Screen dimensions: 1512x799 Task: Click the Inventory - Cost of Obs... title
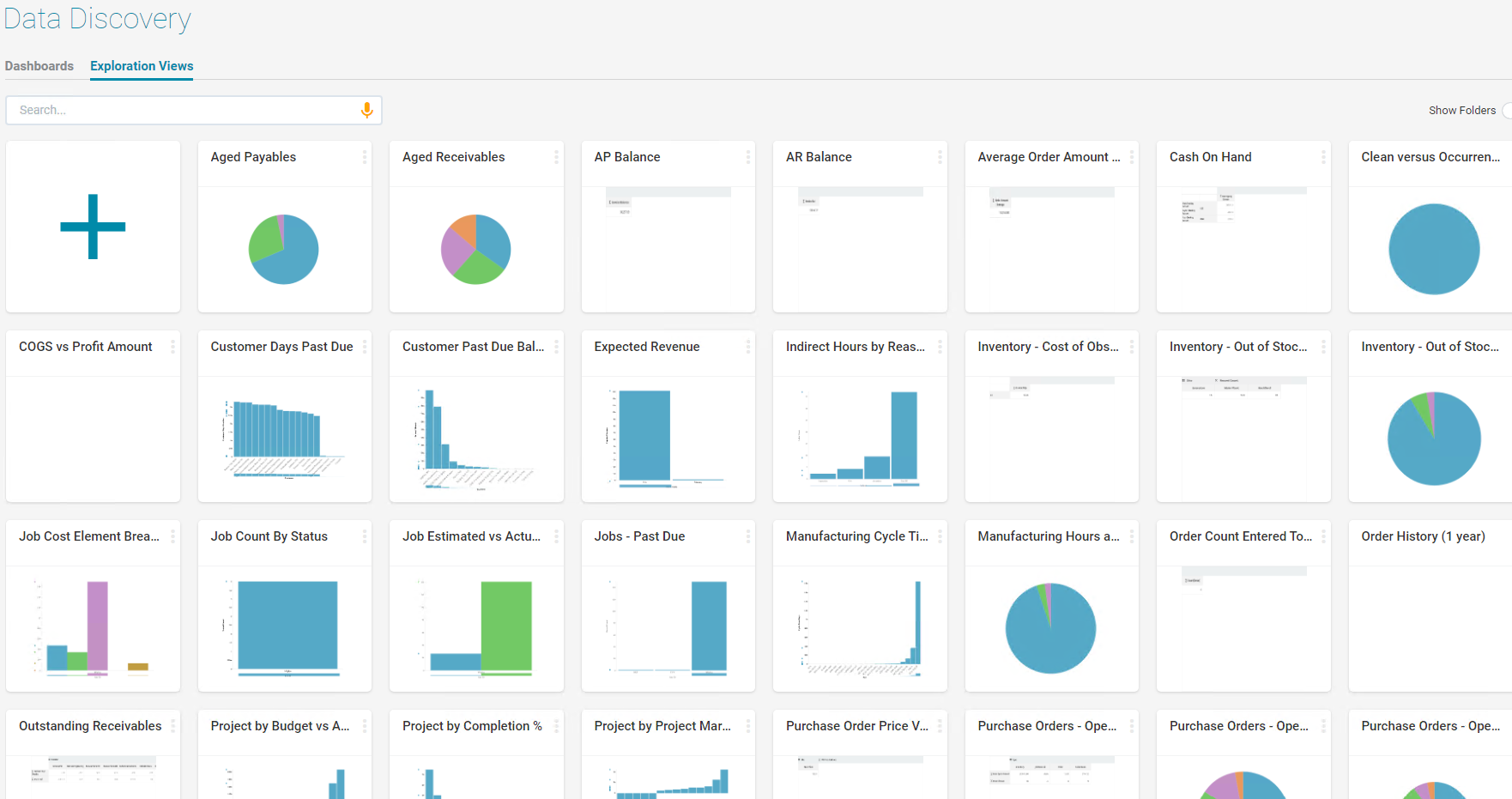pos(1048,347)
